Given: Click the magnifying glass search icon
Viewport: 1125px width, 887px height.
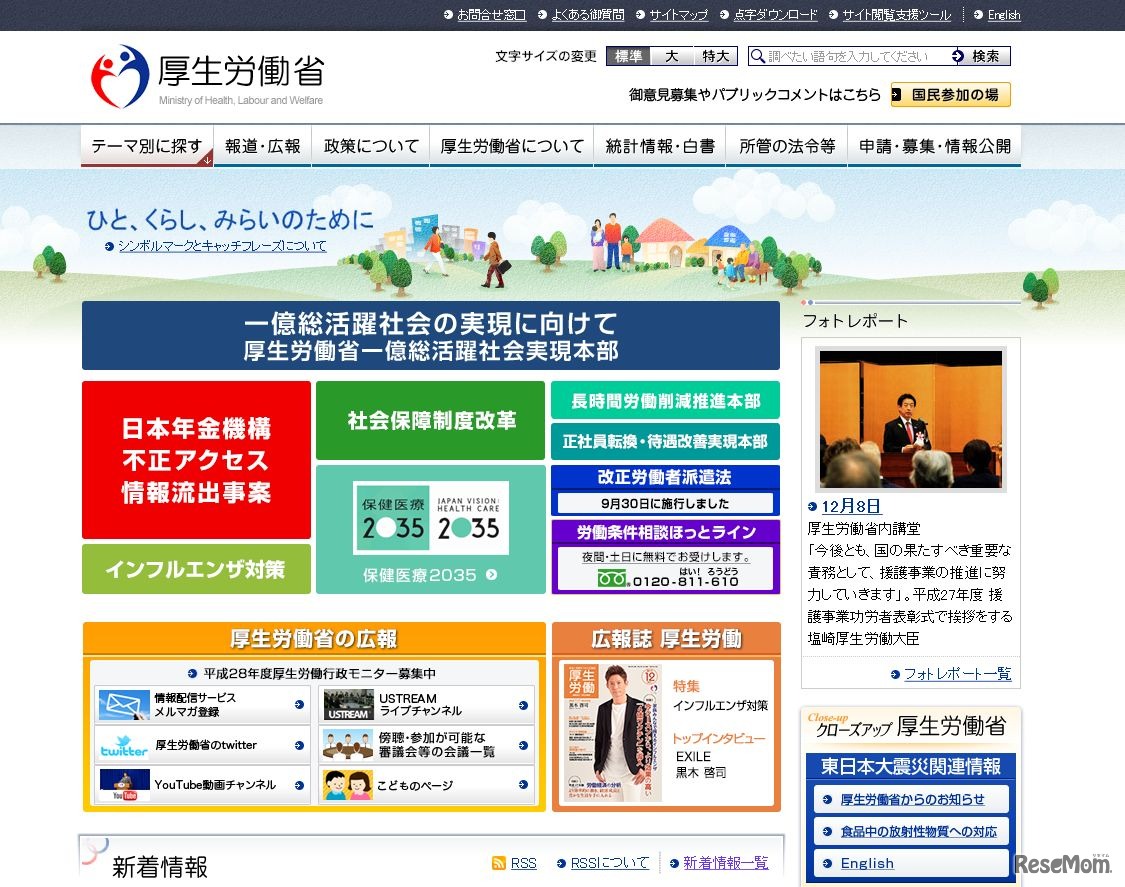Looking at the screenshot, I should coord(758,56).
